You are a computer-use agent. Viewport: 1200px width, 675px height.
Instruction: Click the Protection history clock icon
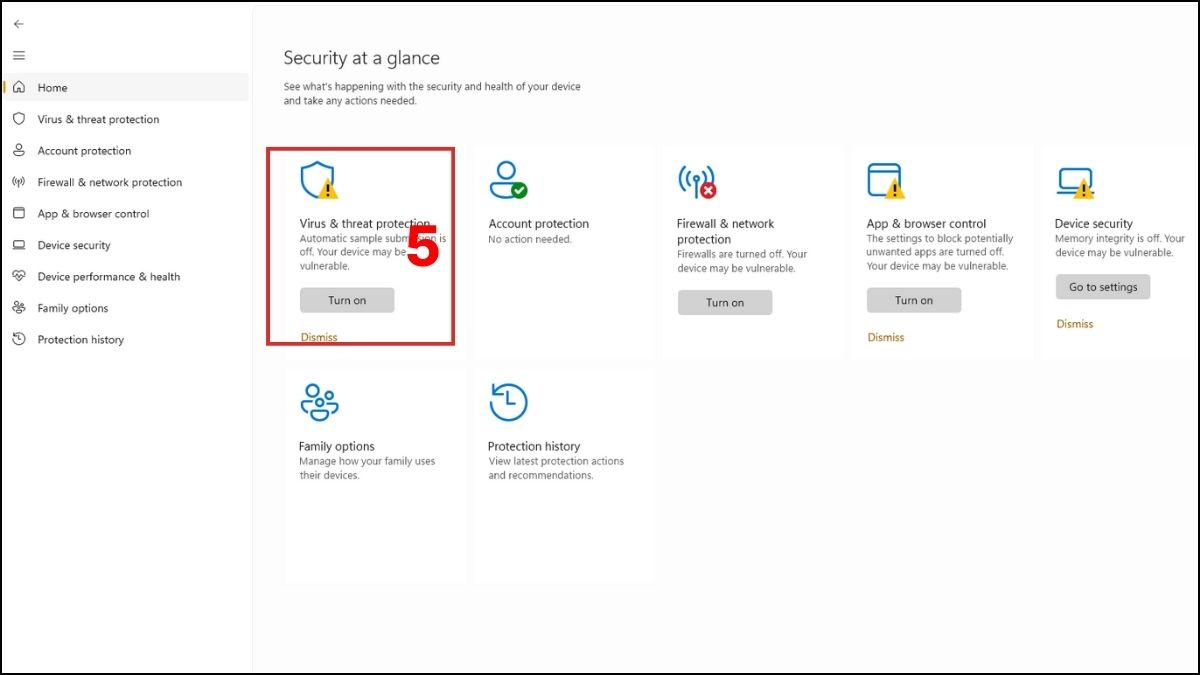[x=508, y=402]
